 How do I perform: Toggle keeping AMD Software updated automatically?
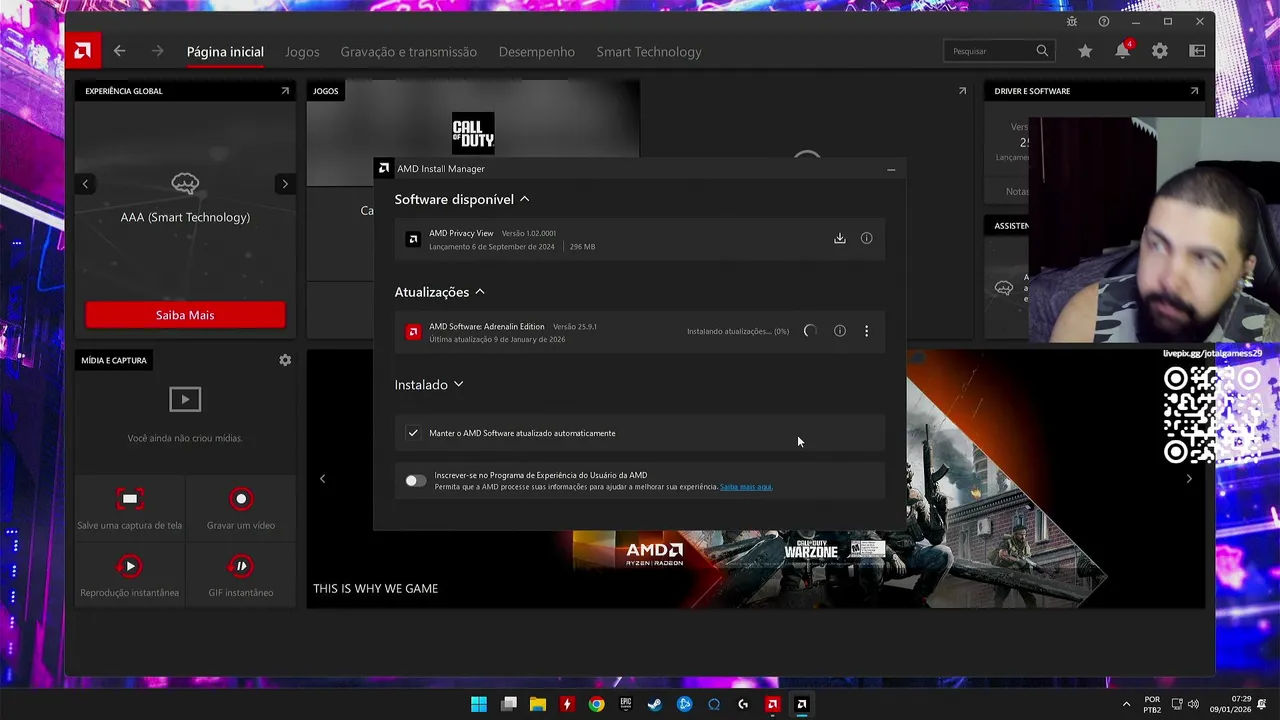pos(413,433)
